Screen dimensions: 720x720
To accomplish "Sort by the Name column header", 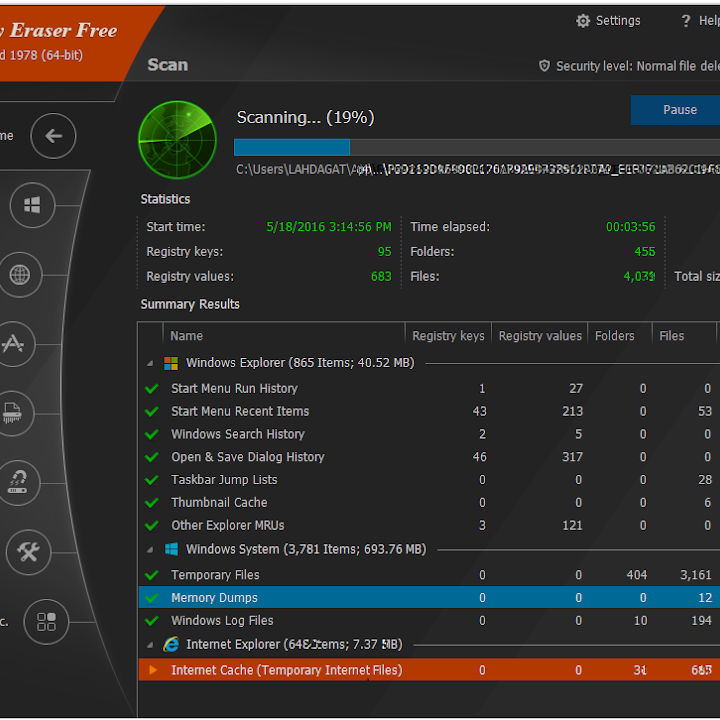I will [284, 336].
